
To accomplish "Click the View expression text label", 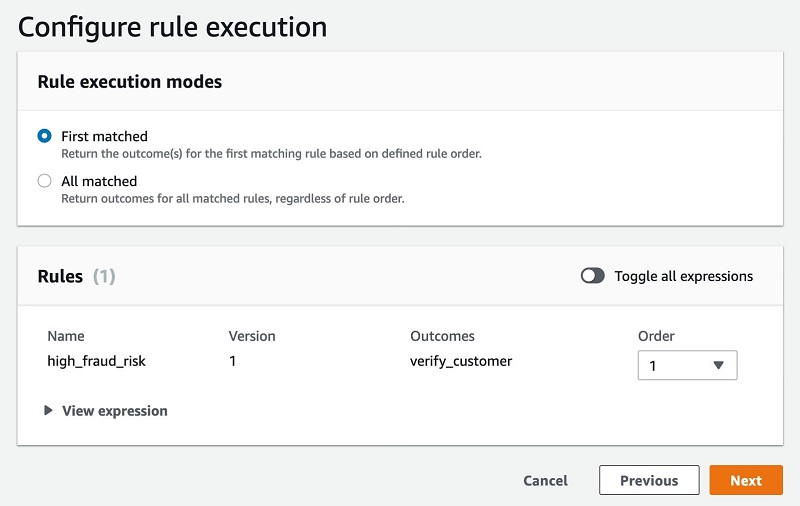I will tap(115, 411).
